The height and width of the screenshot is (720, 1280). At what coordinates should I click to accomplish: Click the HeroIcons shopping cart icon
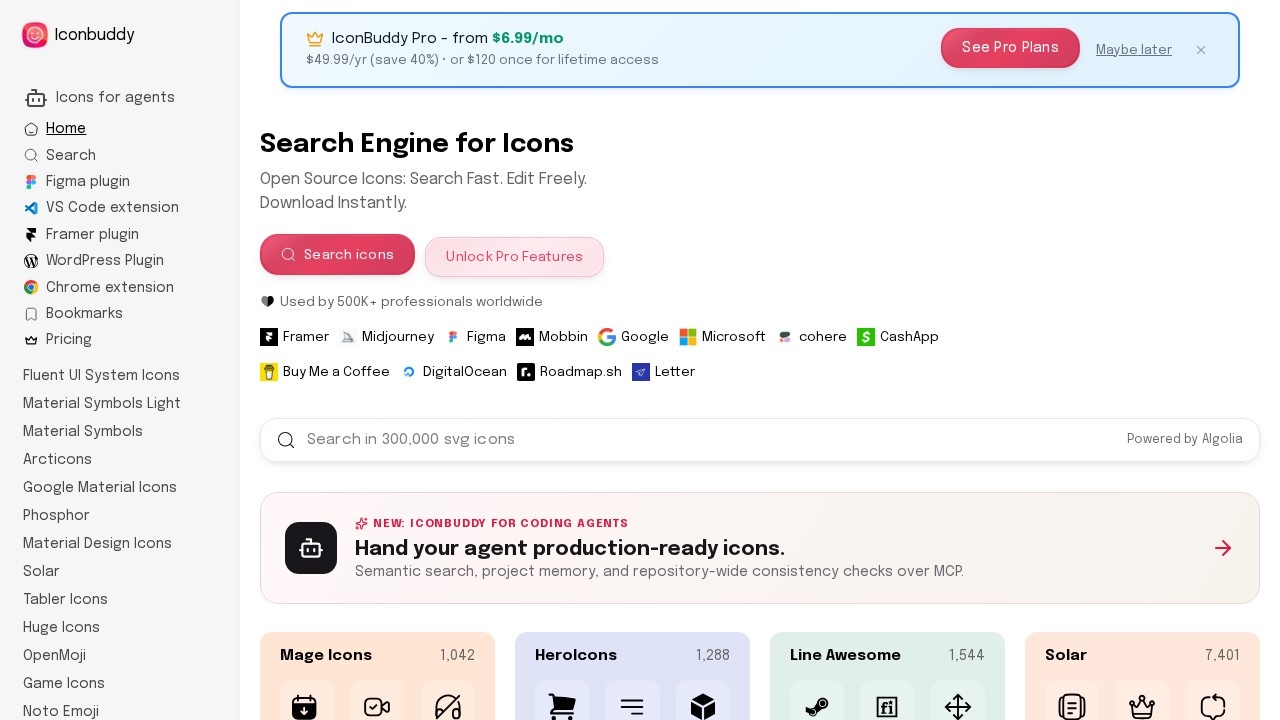562,707
